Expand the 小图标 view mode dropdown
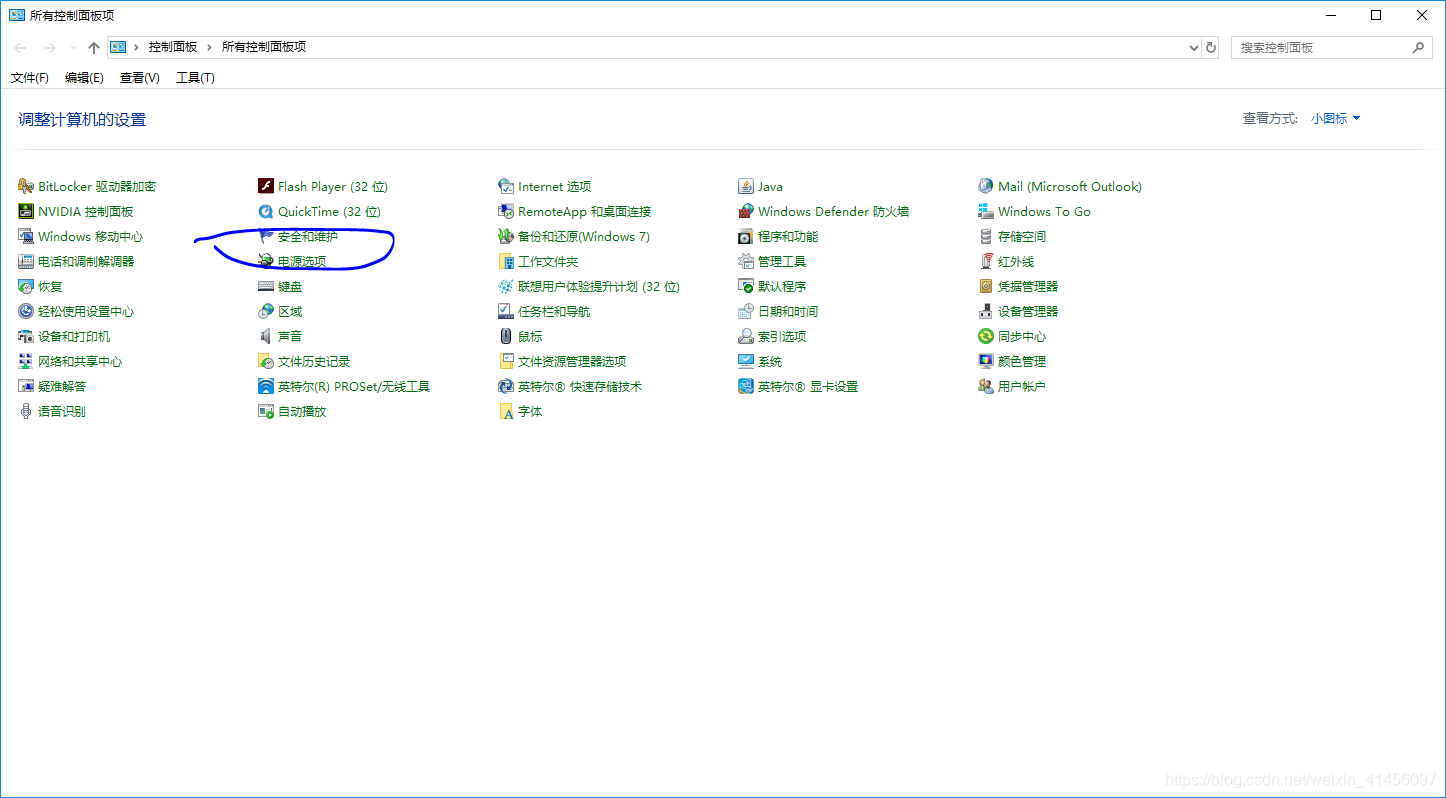The image size is (1446, 798). [1336, 118]
